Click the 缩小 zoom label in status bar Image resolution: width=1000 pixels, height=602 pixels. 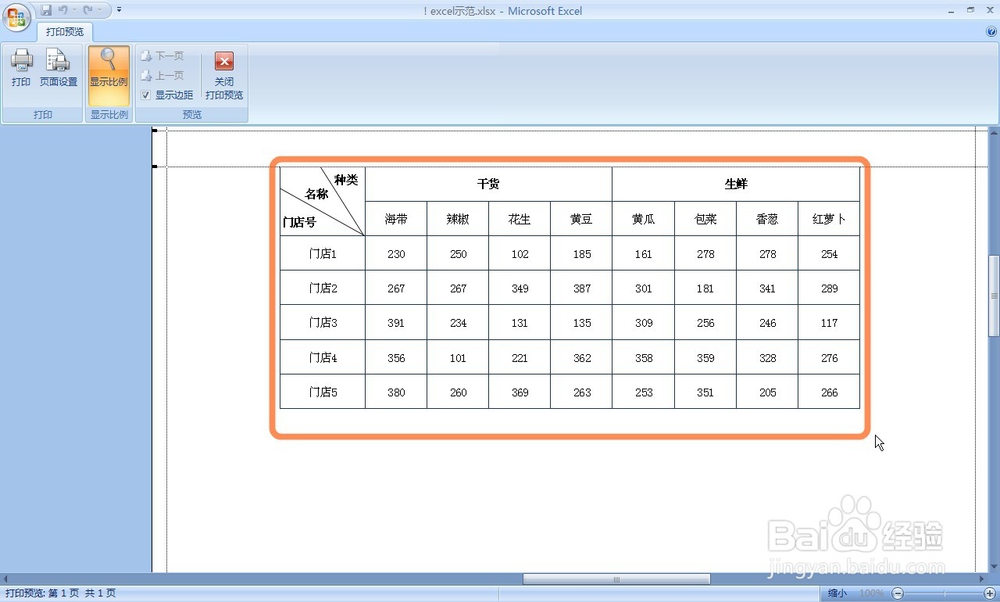837,594
